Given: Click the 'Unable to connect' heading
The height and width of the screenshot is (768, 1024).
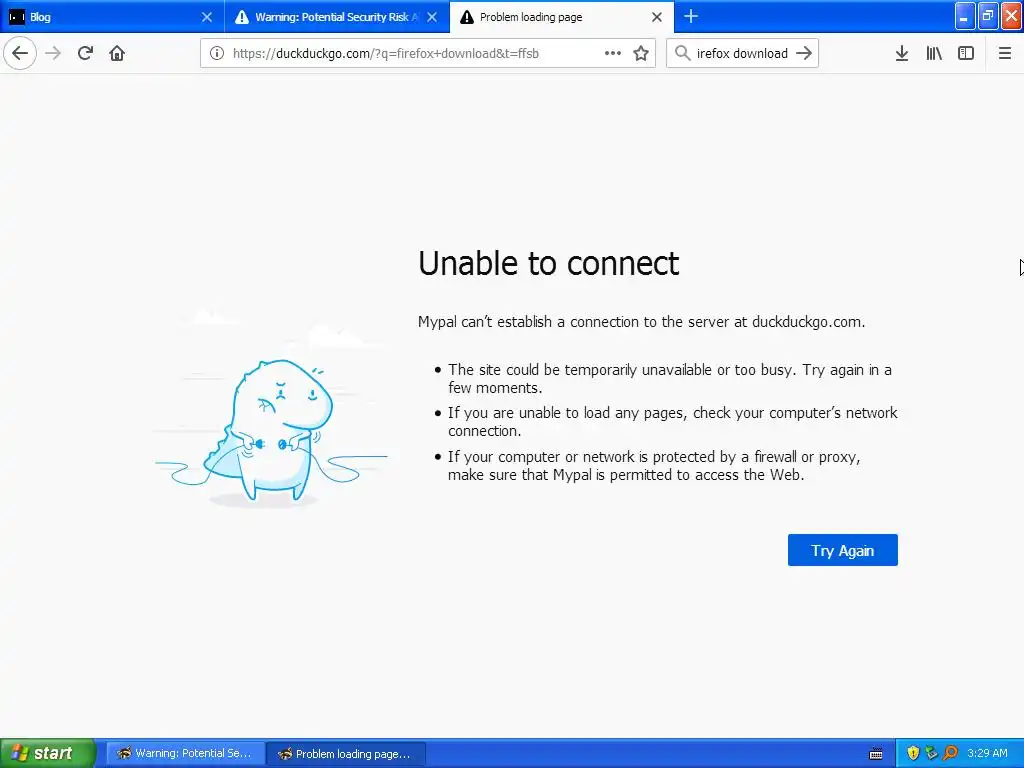Looking at the screenshot, I should (549, 264).
